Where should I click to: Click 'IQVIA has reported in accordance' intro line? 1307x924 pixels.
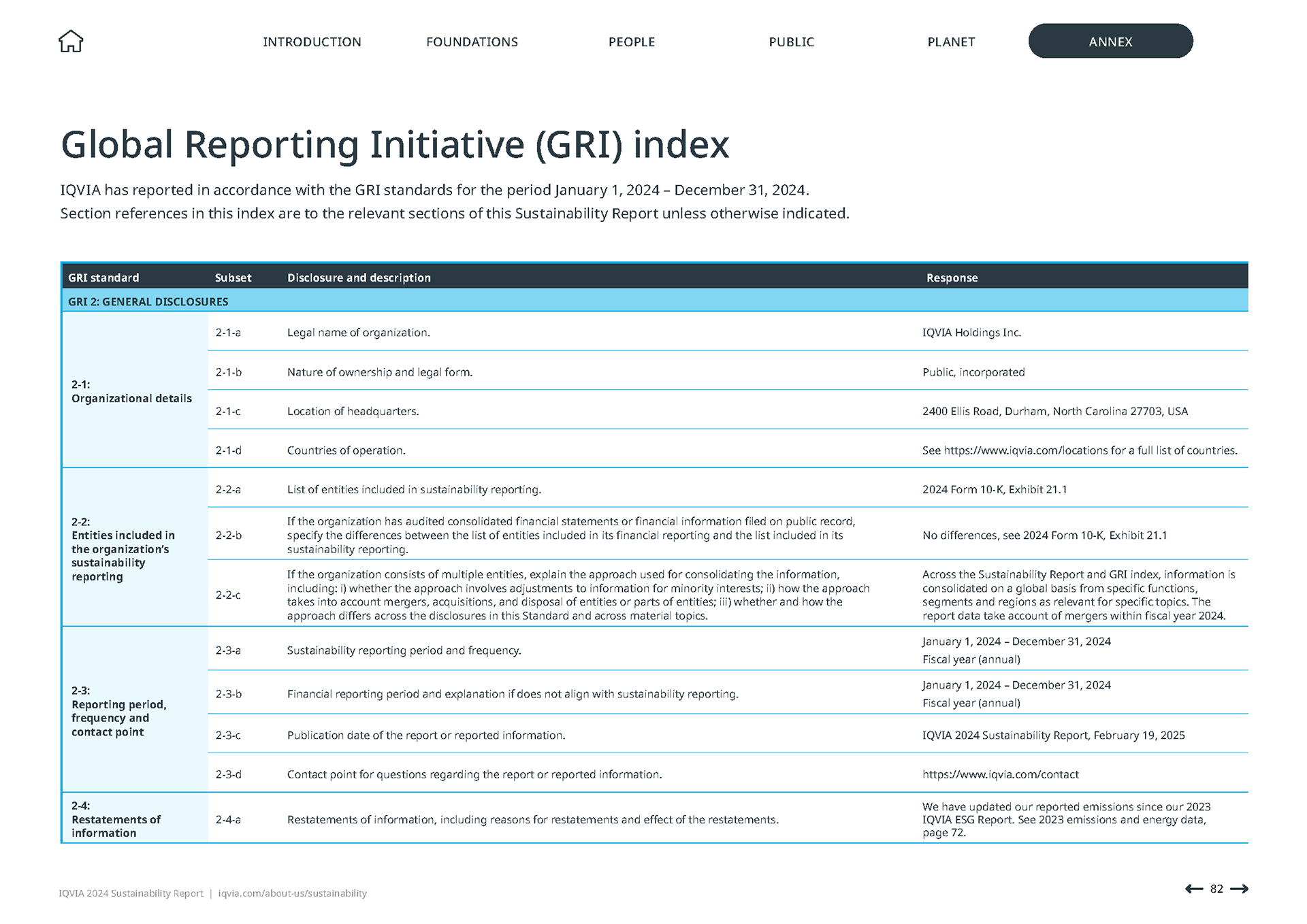click(x=434, y=190)
